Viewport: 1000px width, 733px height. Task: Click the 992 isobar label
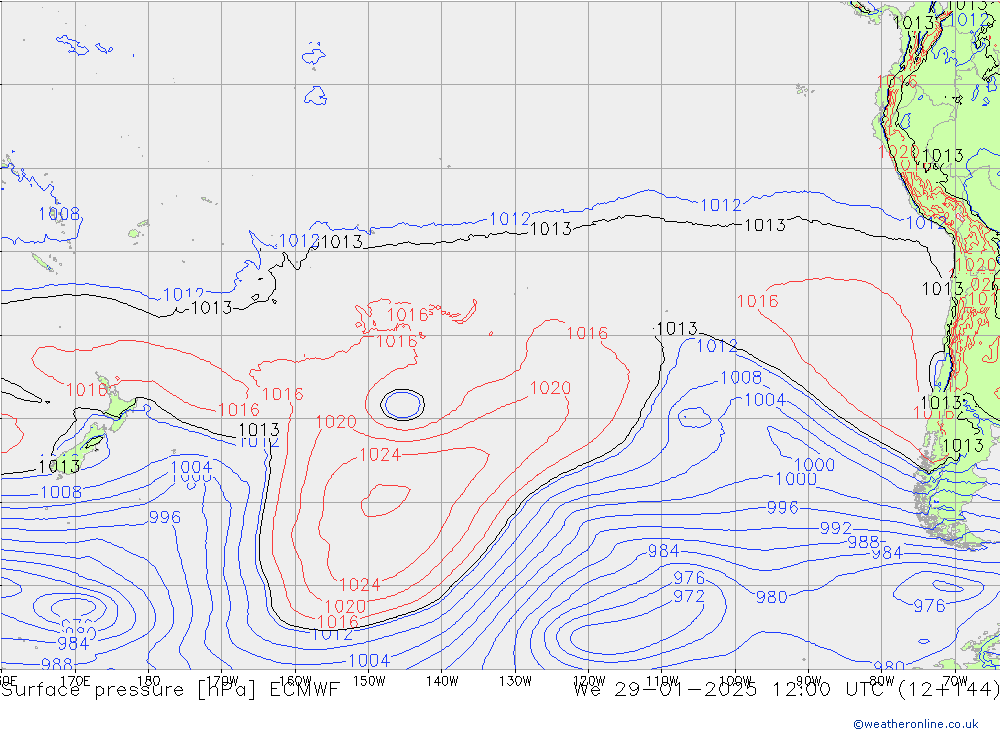(x=835, y=528)
